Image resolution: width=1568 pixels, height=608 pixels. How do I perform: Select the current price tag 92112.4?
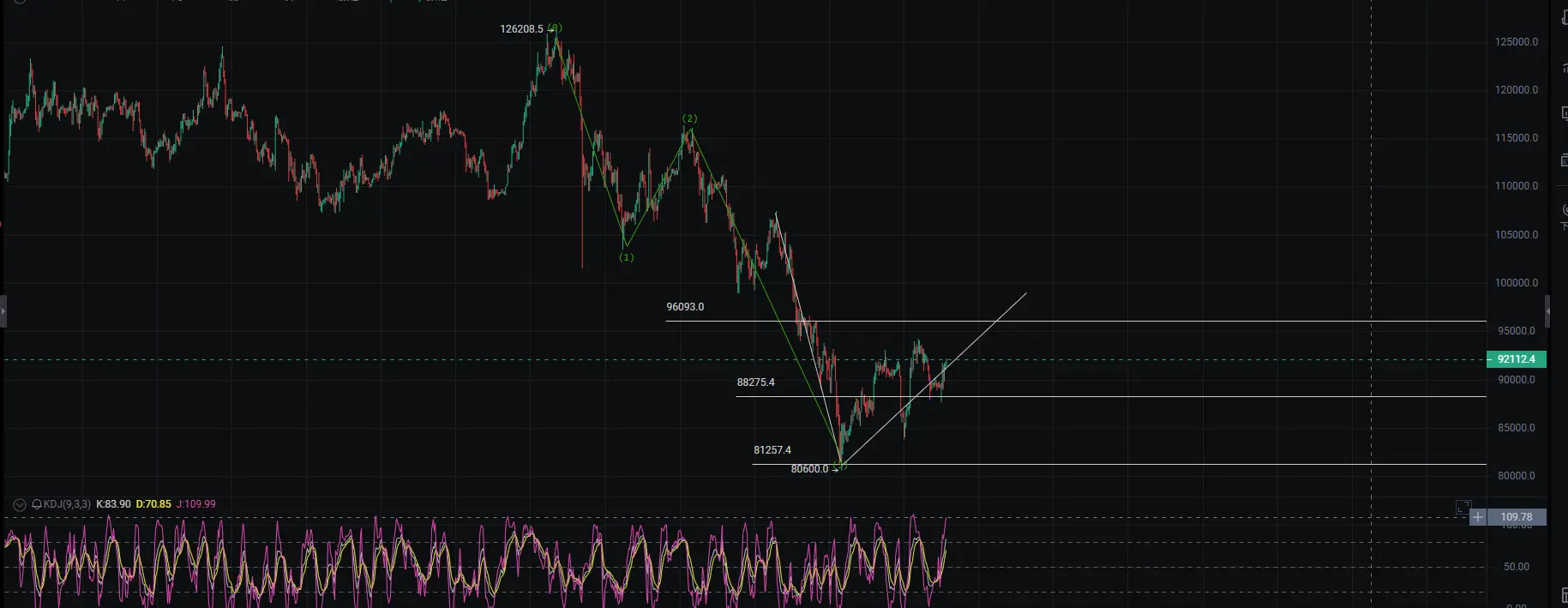[x=1516, y=359]
